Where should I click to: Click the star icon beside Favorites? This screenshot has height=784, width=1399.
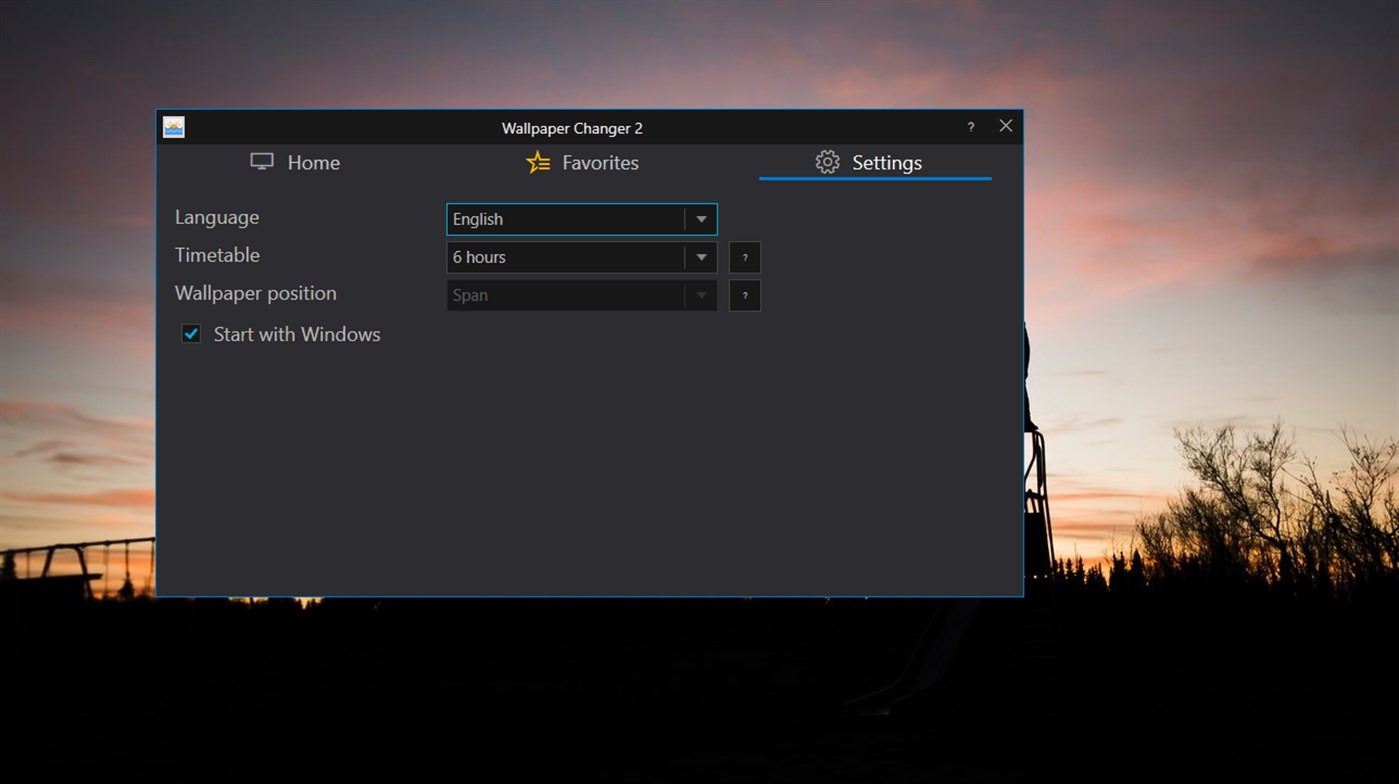click(538, 161)
